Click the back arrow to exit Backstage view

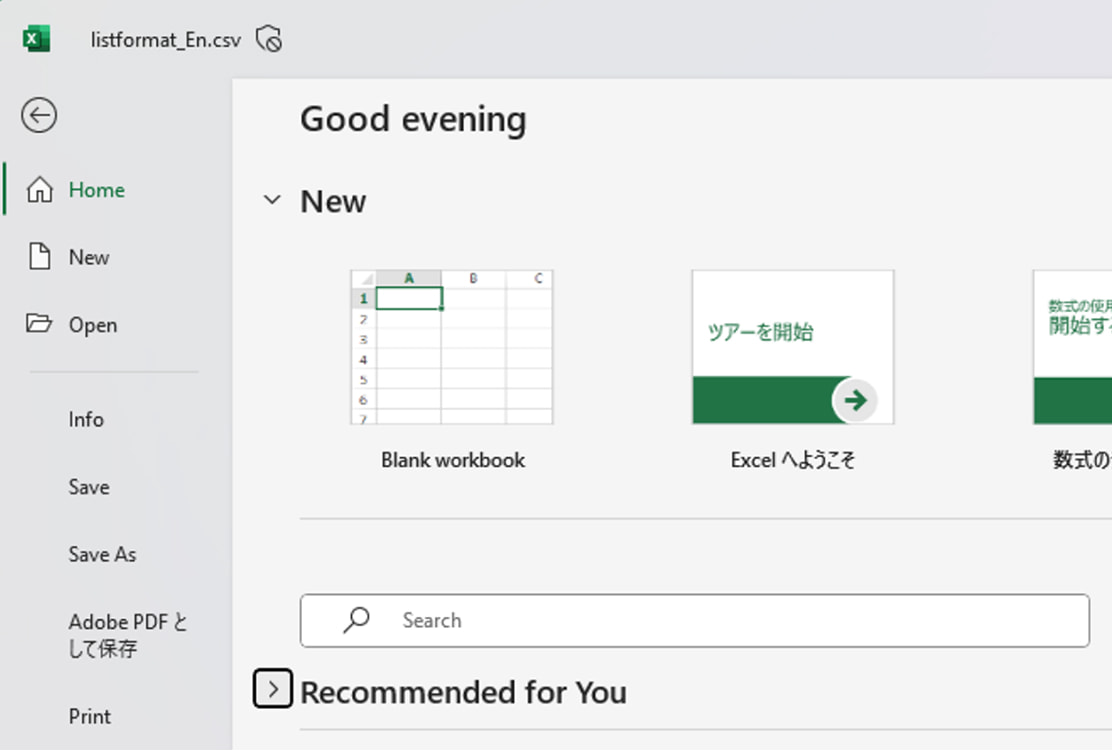[x=38, y=115]
